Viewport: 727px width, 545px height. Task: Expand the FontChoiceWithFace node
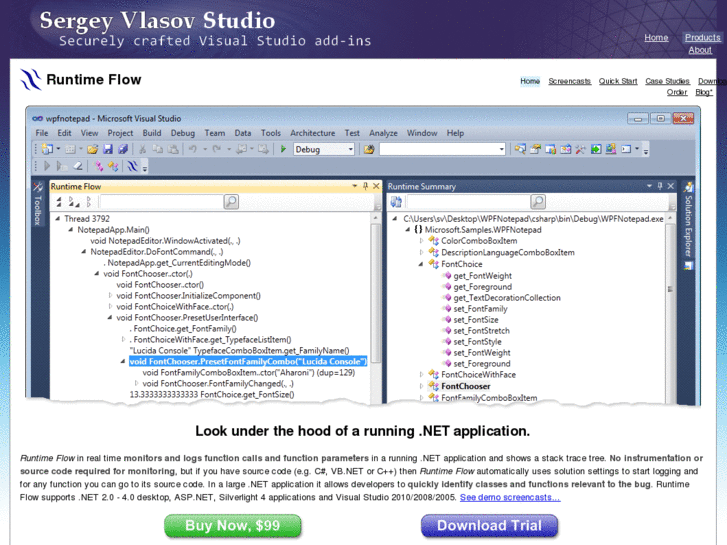421,375
